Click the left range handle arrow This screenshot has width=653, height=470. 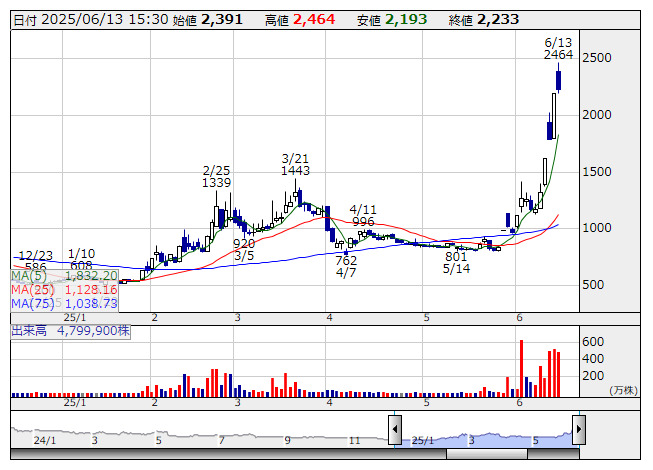(x=394, y=429)
